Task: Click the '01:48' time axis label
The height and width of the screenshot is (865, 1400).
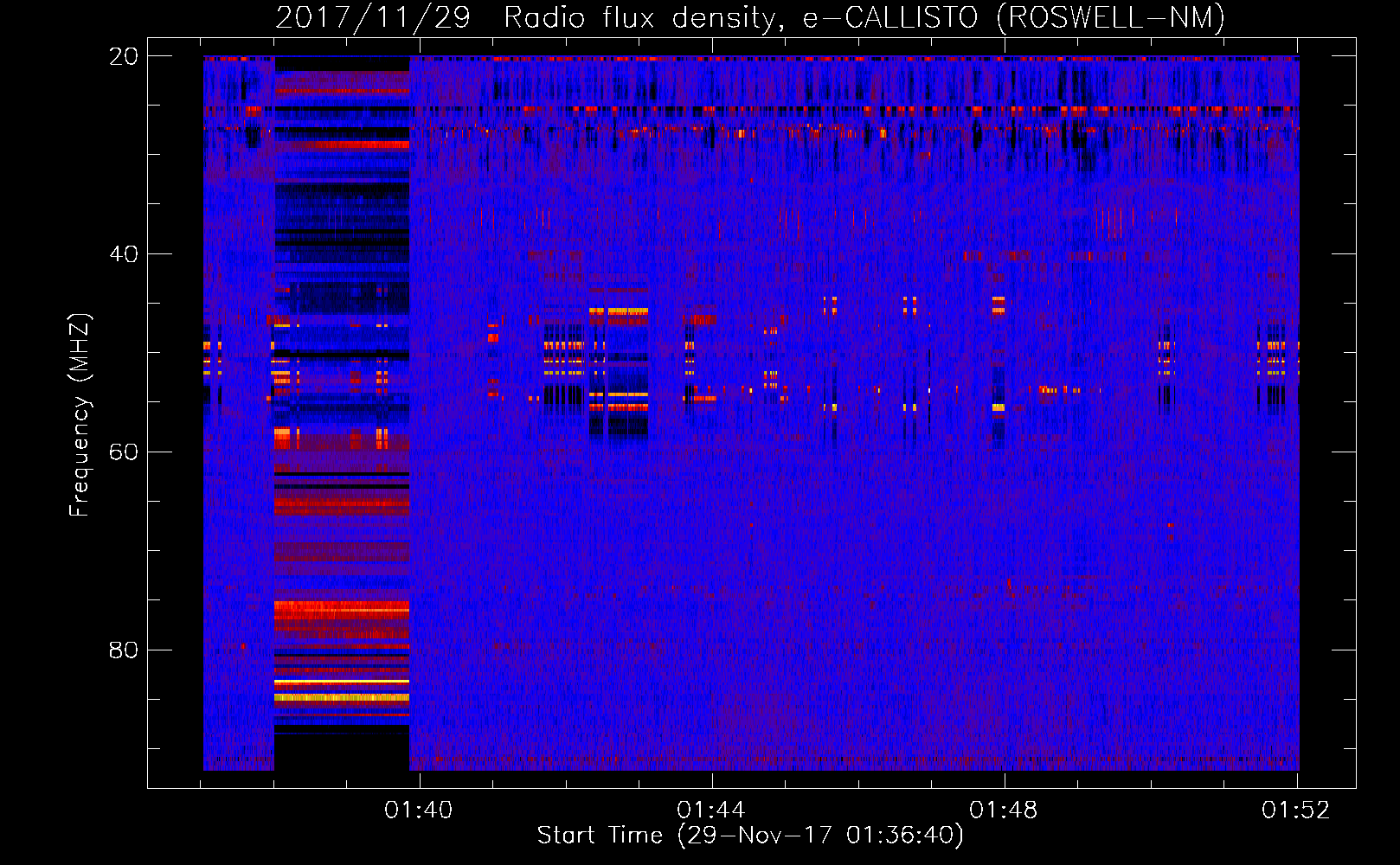Action: [x=1004, y=811]
